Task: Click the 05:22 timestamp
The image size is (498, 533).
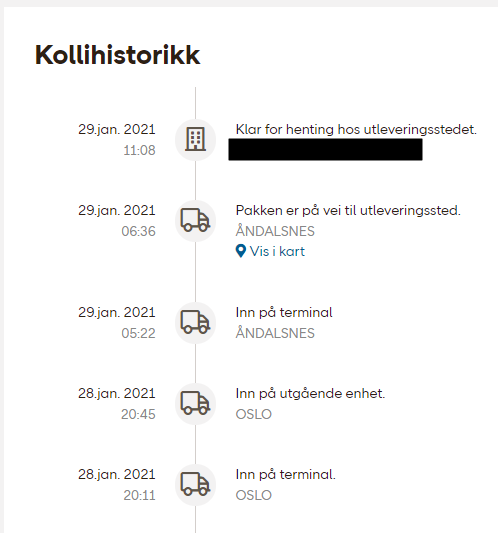Action: coord(138,333)
